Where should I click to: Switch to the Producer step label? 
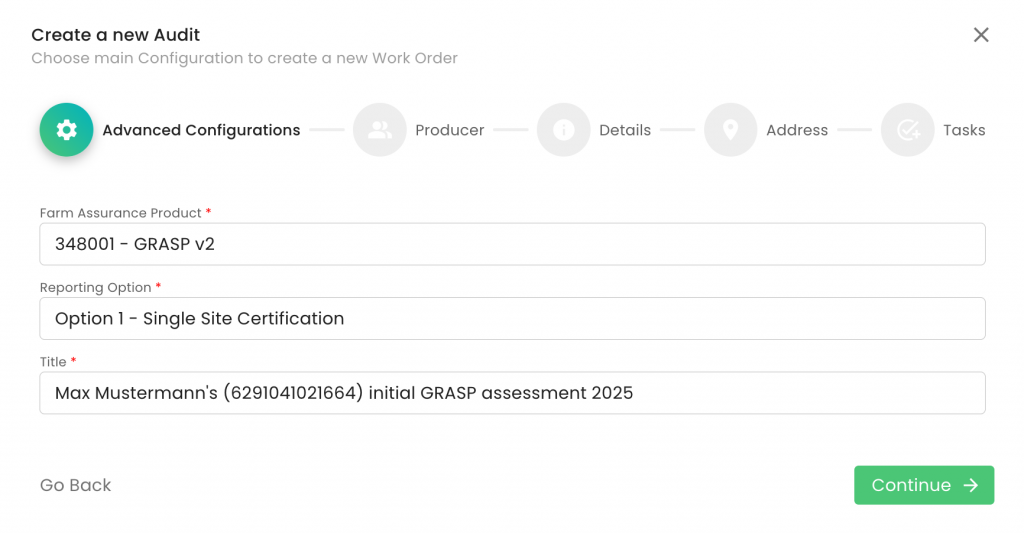click(x=450, y=130)
